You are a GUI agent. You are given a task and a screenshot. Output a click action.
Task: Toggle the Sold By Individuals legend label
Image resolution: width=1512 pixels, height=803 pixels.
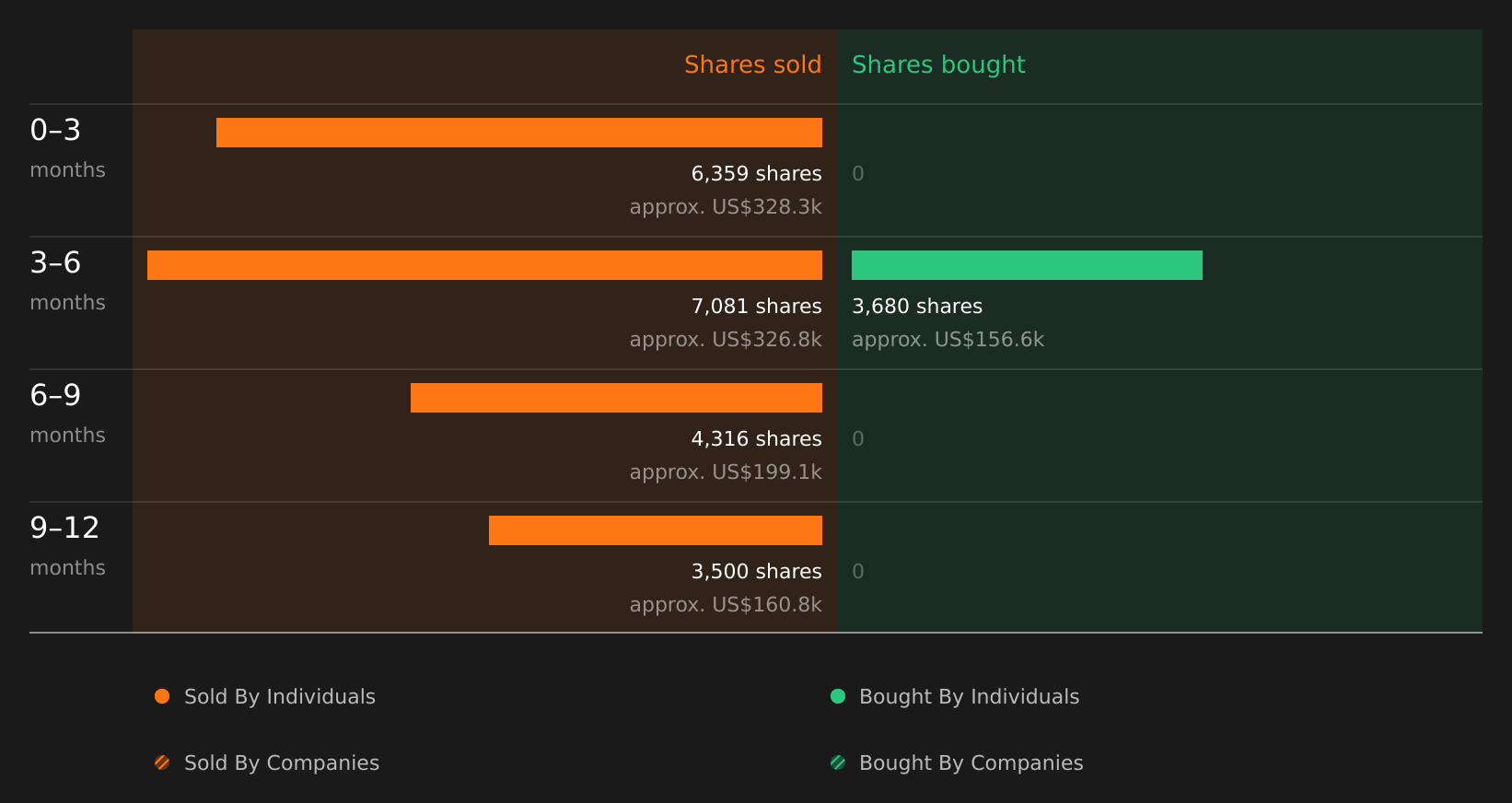(x=280, y=697)
